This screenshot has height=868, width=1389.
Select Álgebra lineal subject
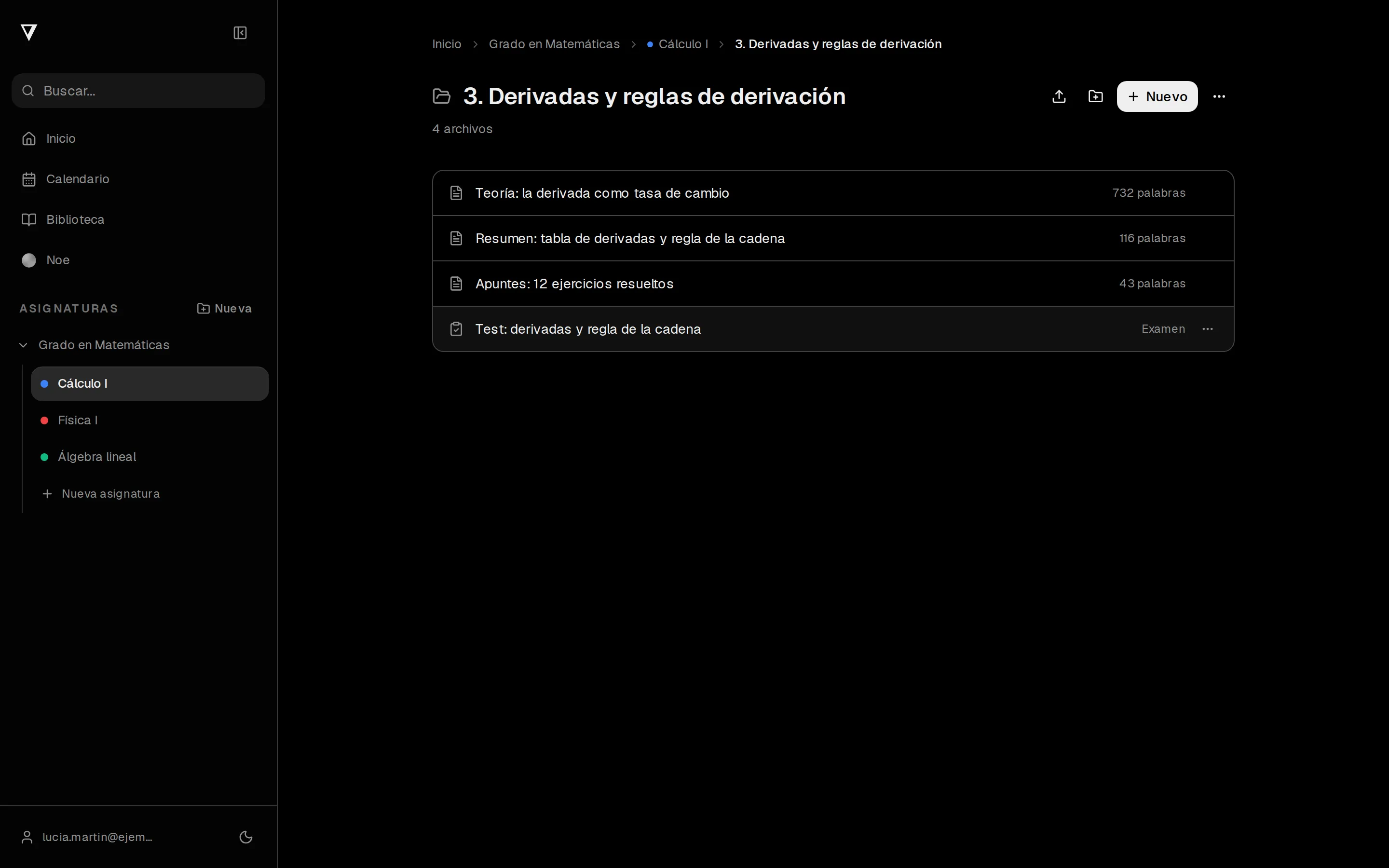click(150, 457)
